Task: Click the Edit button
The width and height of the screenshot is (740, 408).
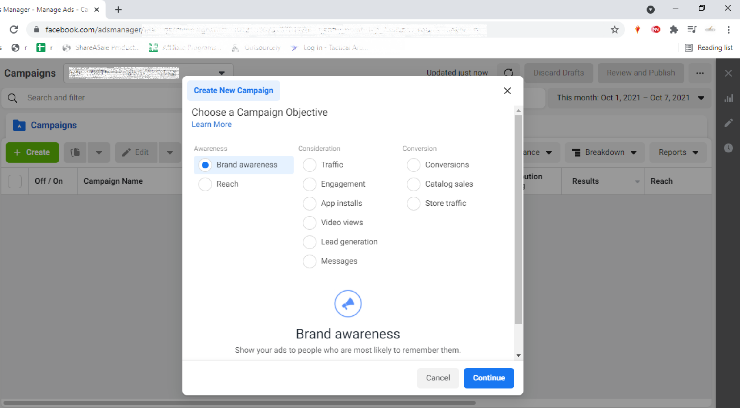Action: 136,152
